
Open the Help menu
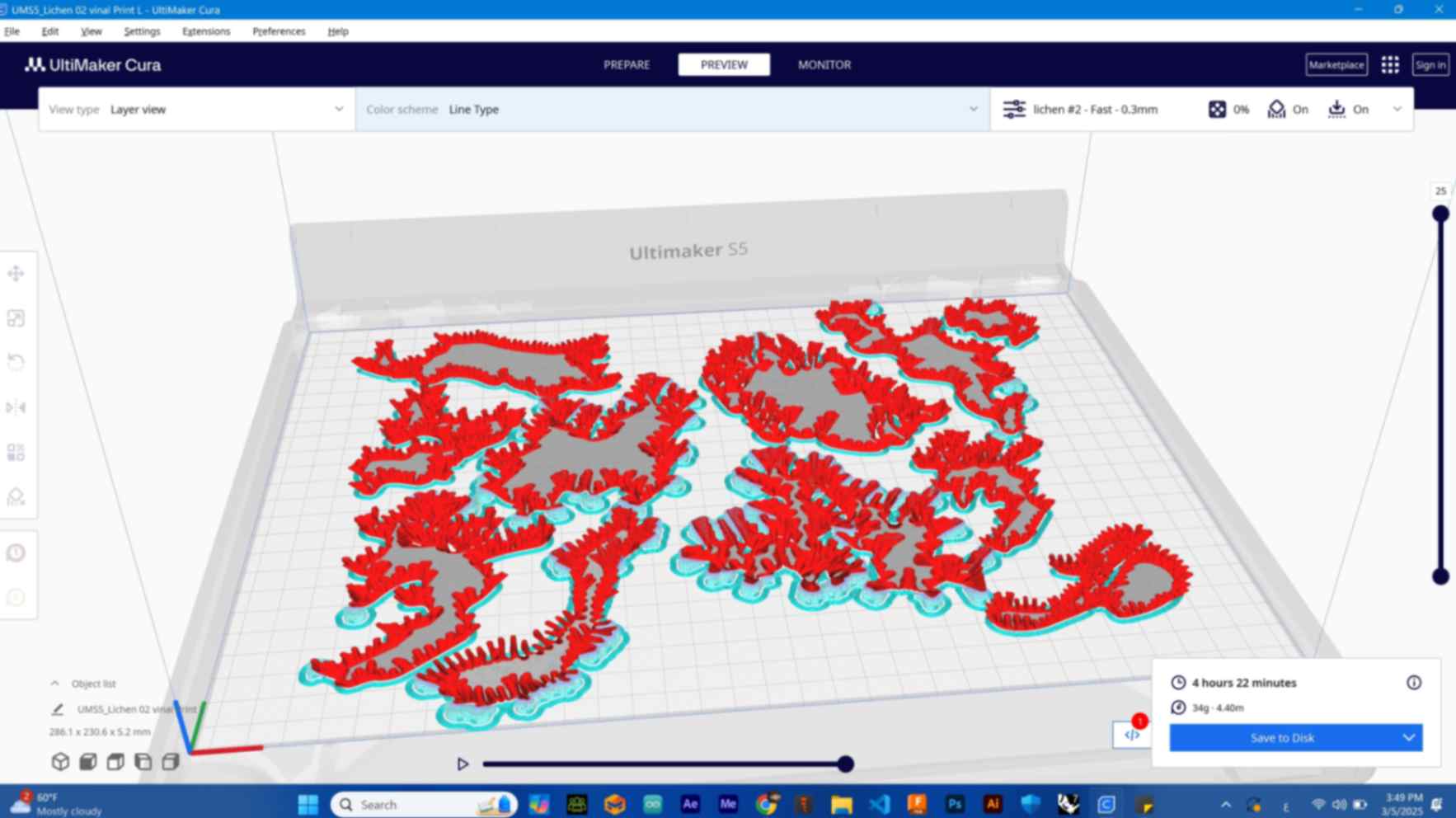pyautogui.click(x=338, y=31)
